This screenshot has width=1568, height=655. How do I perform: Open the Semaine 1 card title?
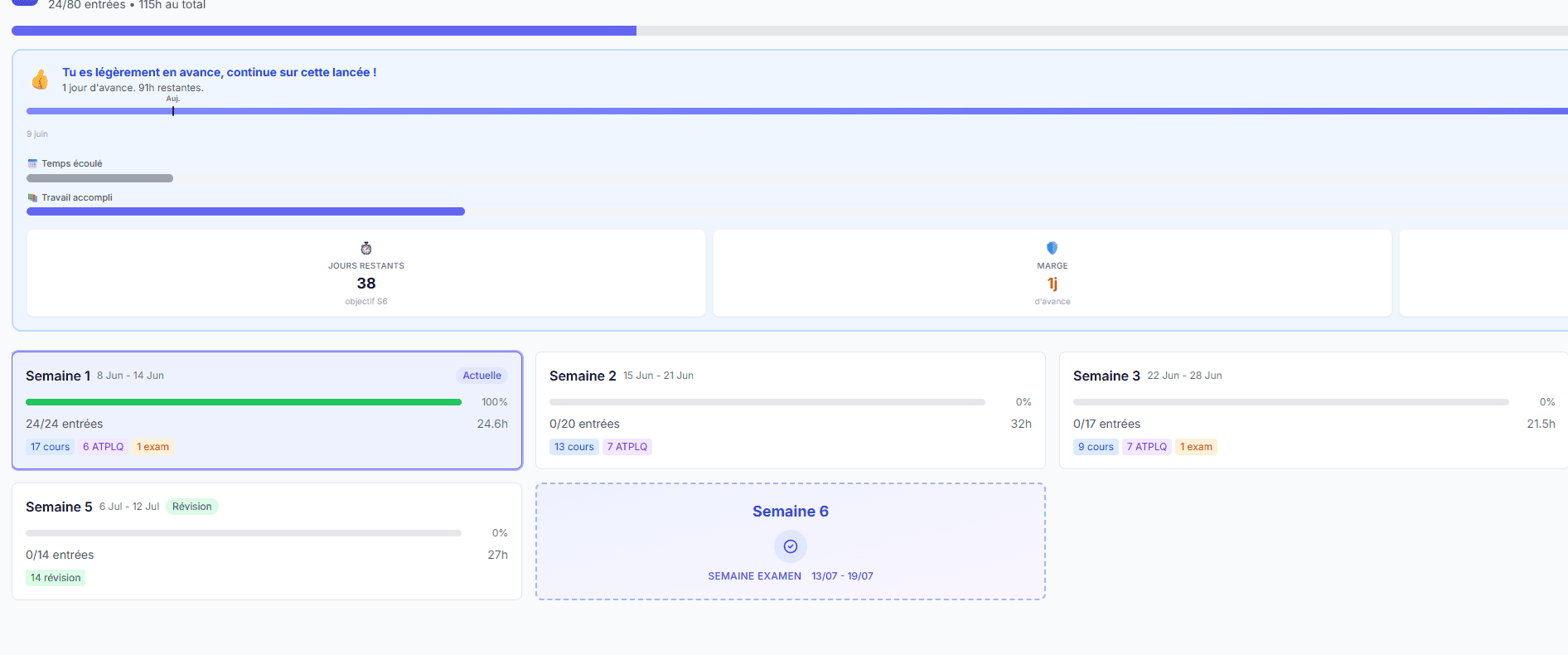58,376
